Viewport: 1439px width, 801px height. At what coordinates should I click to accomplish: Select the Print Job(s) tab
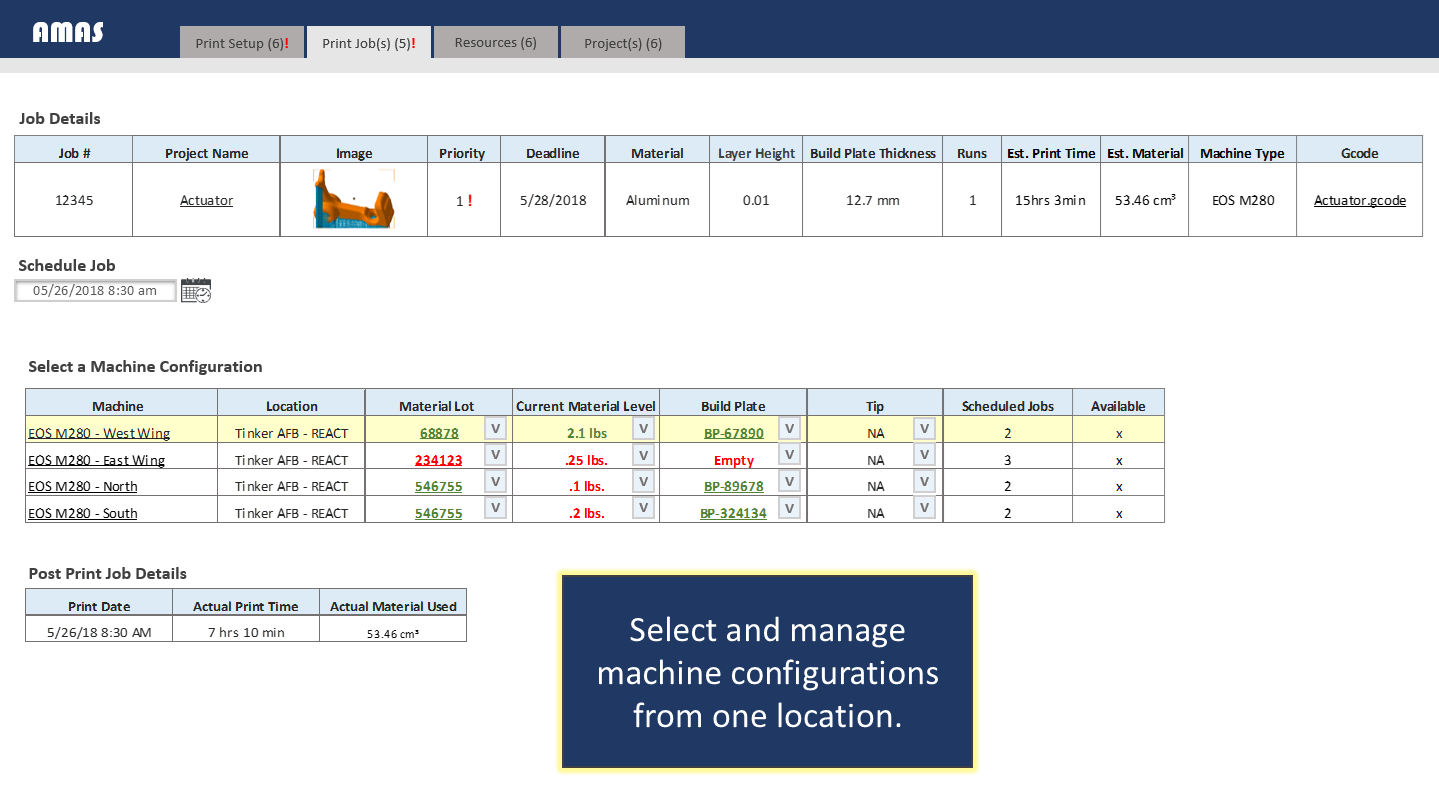pyautogui.click(x=368, y=43)
